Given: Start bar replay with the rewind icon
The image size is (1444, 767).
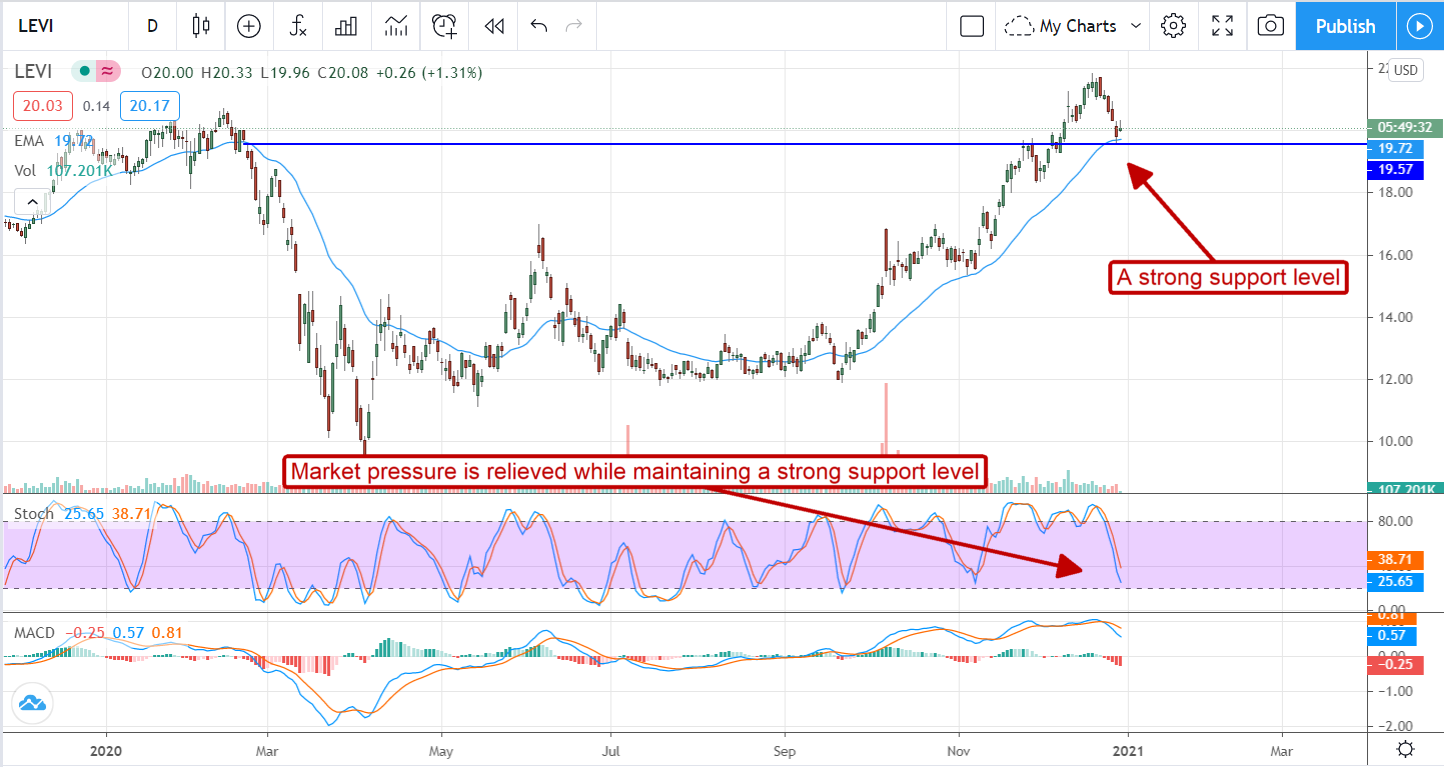Looking at the screenshot, I should click(493, 27).
